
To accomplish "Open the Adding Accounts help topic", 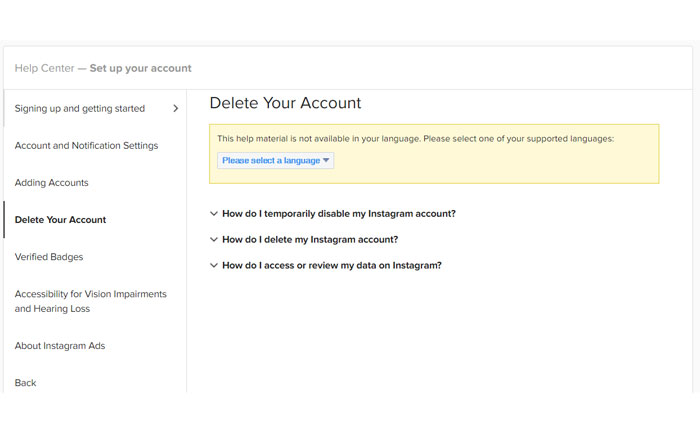I will point(52,182).
